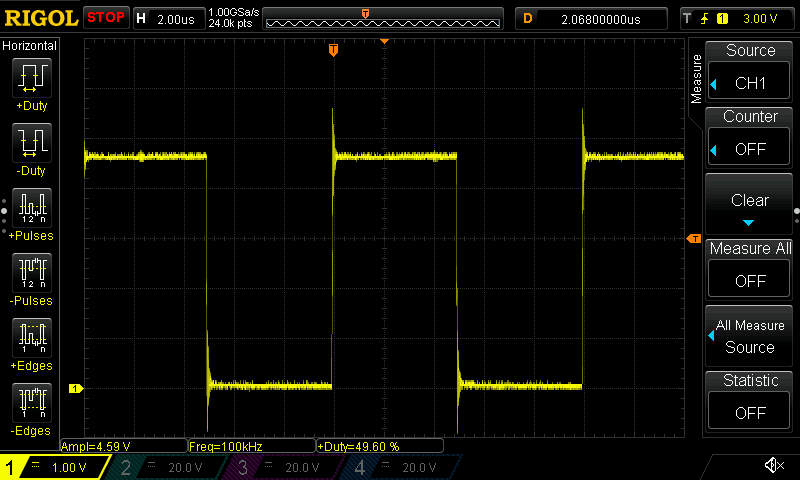Click the Horizontal menu label
Viewport: 800px width, 480px height.
point(29,46)
